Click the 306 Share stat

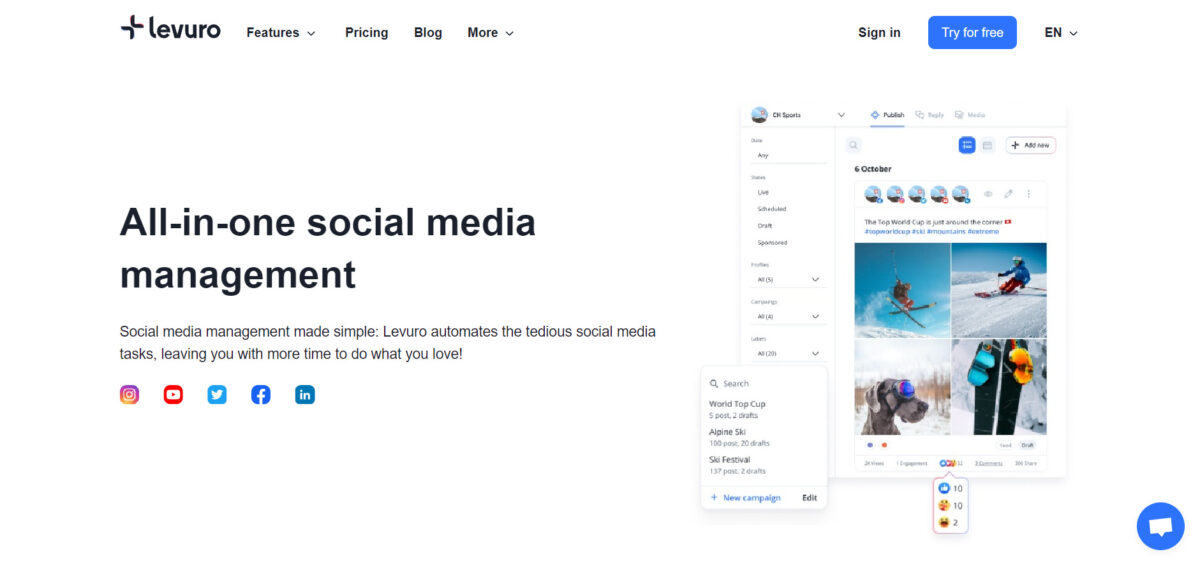[1026, 463]
